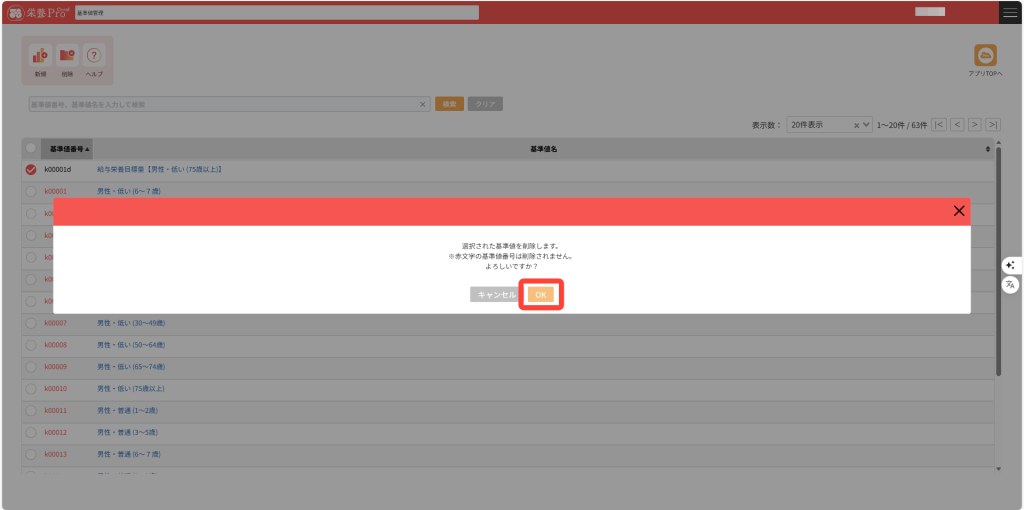Viewport: 1024px width, 510px height.
Task: Close the delete confirmation dialog with X
Action: click(959, 211)
